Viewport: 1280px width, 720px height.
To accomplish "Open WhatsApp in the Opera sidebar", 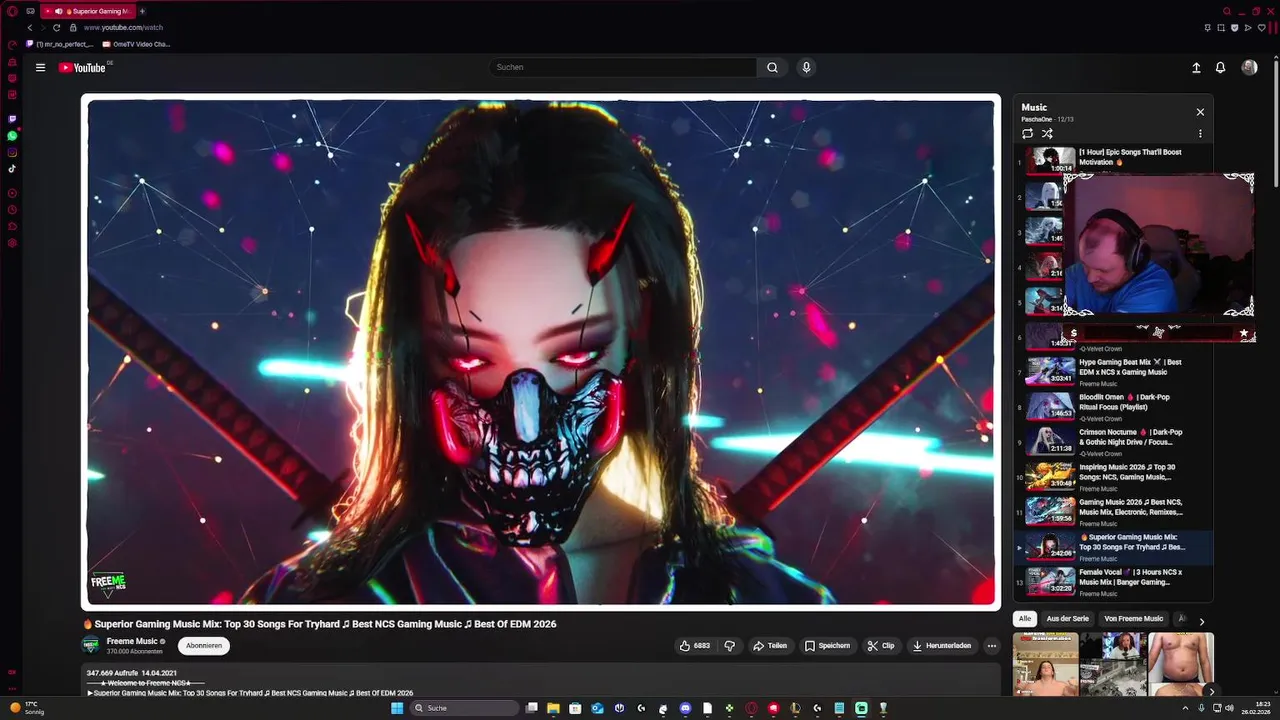I will click(x=12, y=136).
